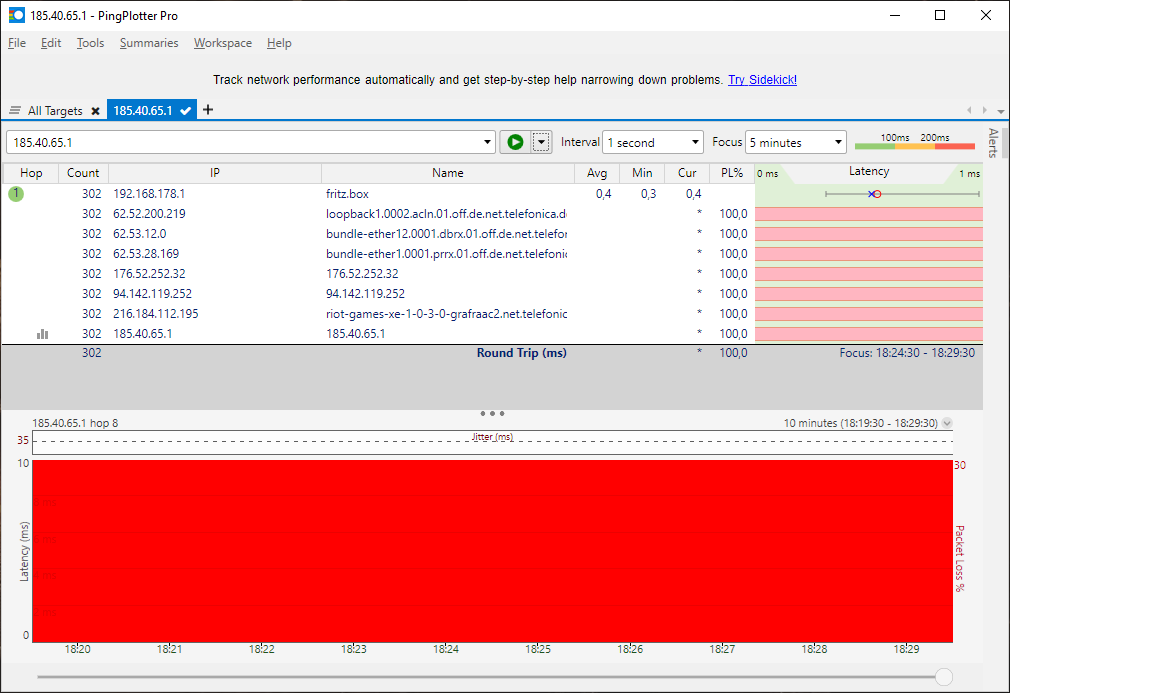The image size is (1152, 693).
Task: Open the Help menu
Action: [x=279, y=43]
